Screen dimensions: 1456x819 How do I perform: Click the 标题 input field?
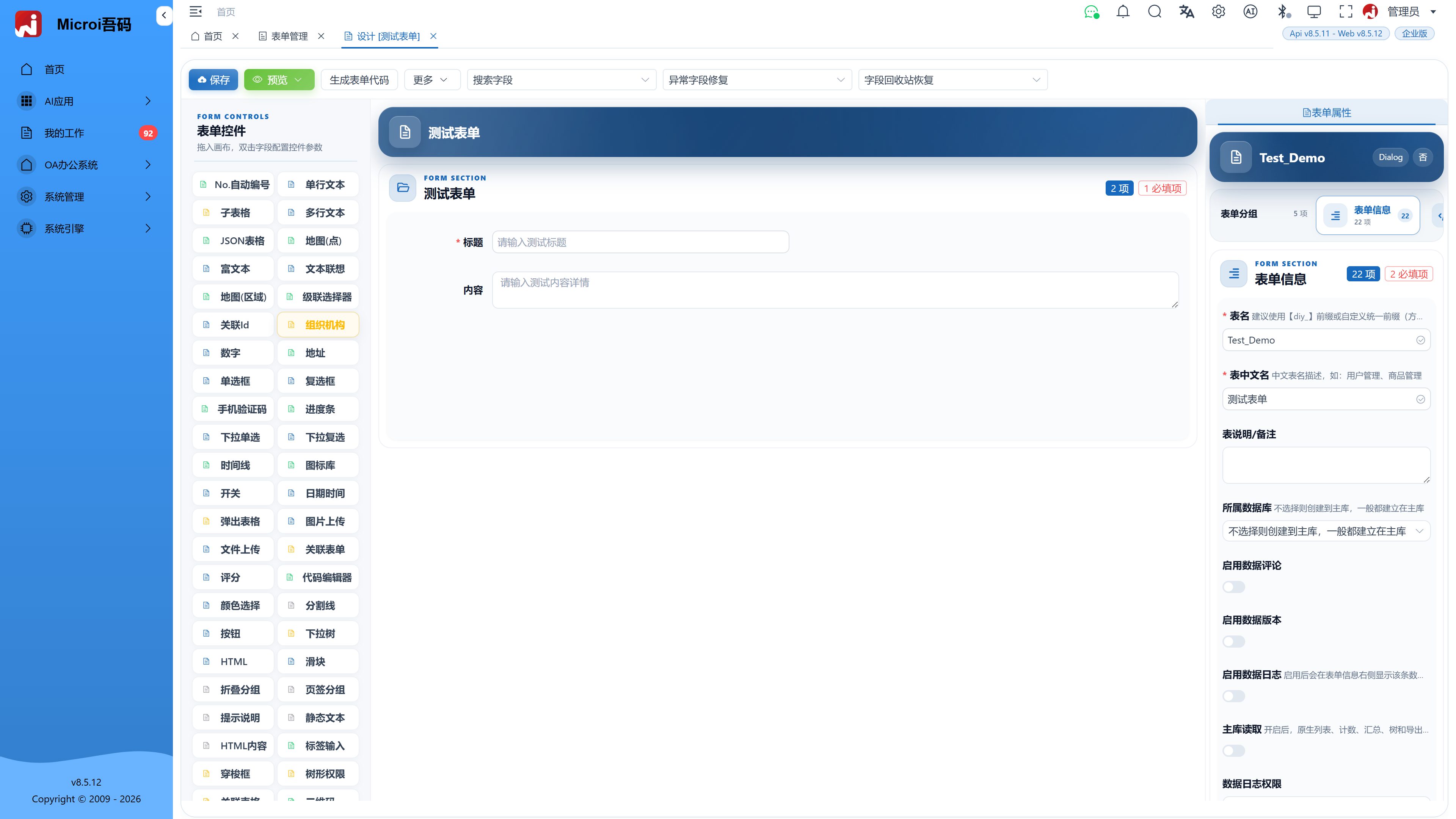pos(640,243)
